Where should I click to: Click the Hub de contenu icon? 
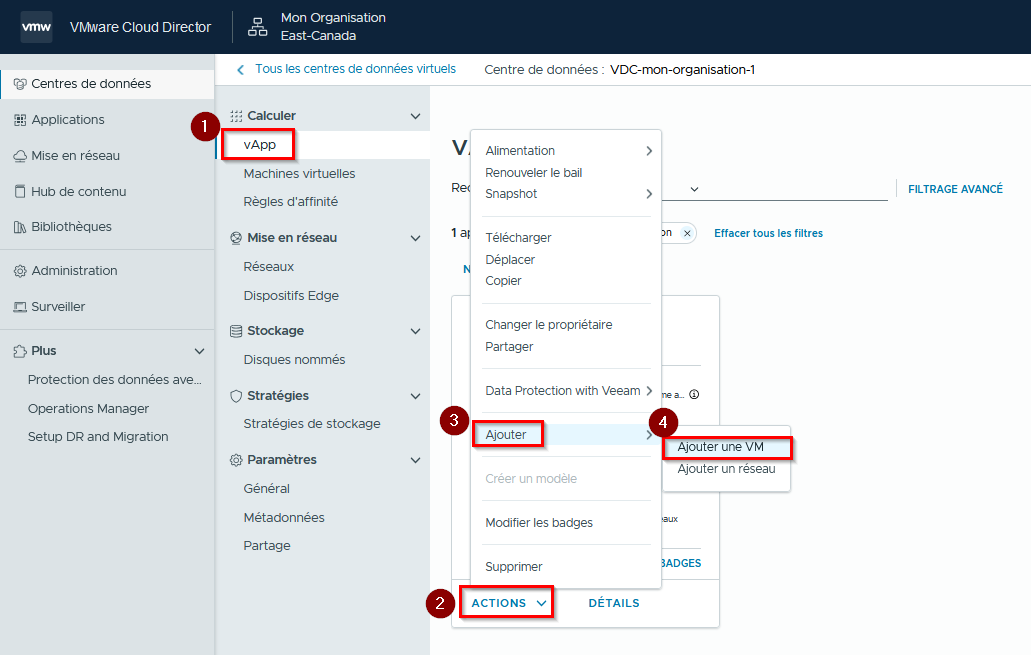[x=20, y=191]
